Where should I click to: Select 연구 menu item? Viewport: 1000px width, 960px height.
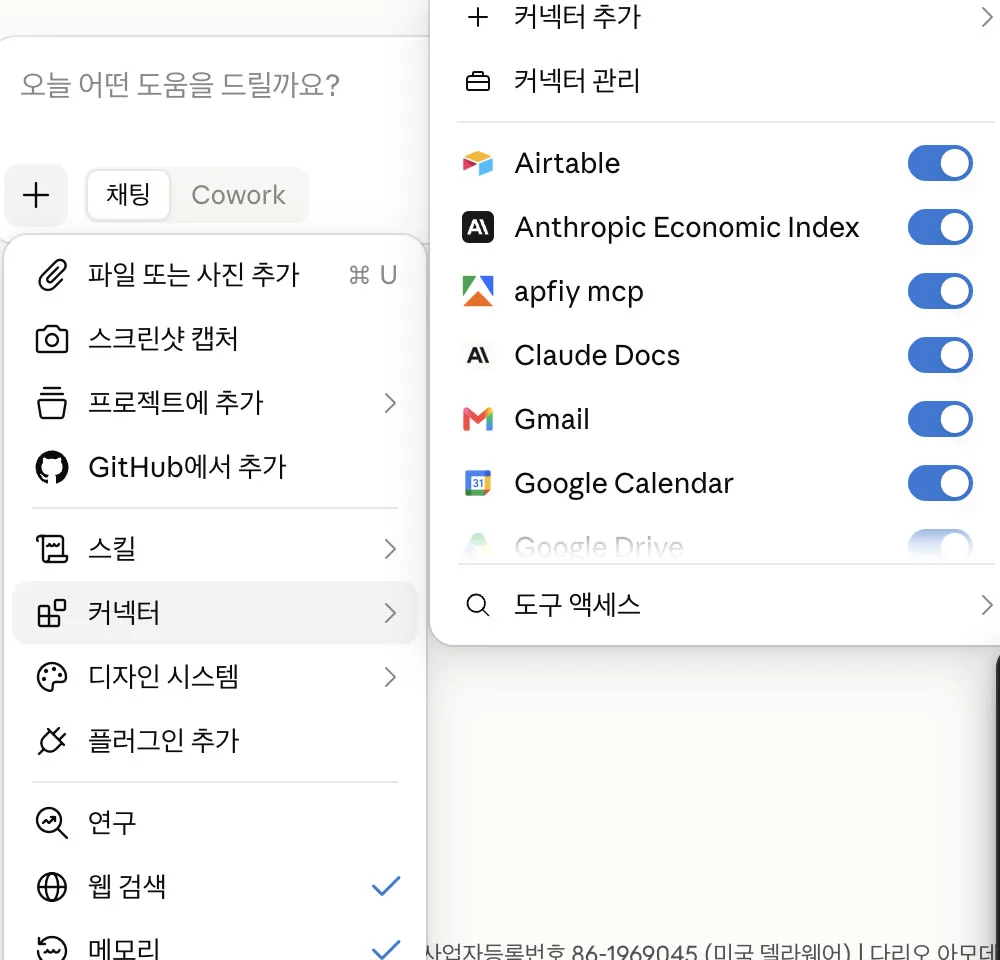pos(215,822)
